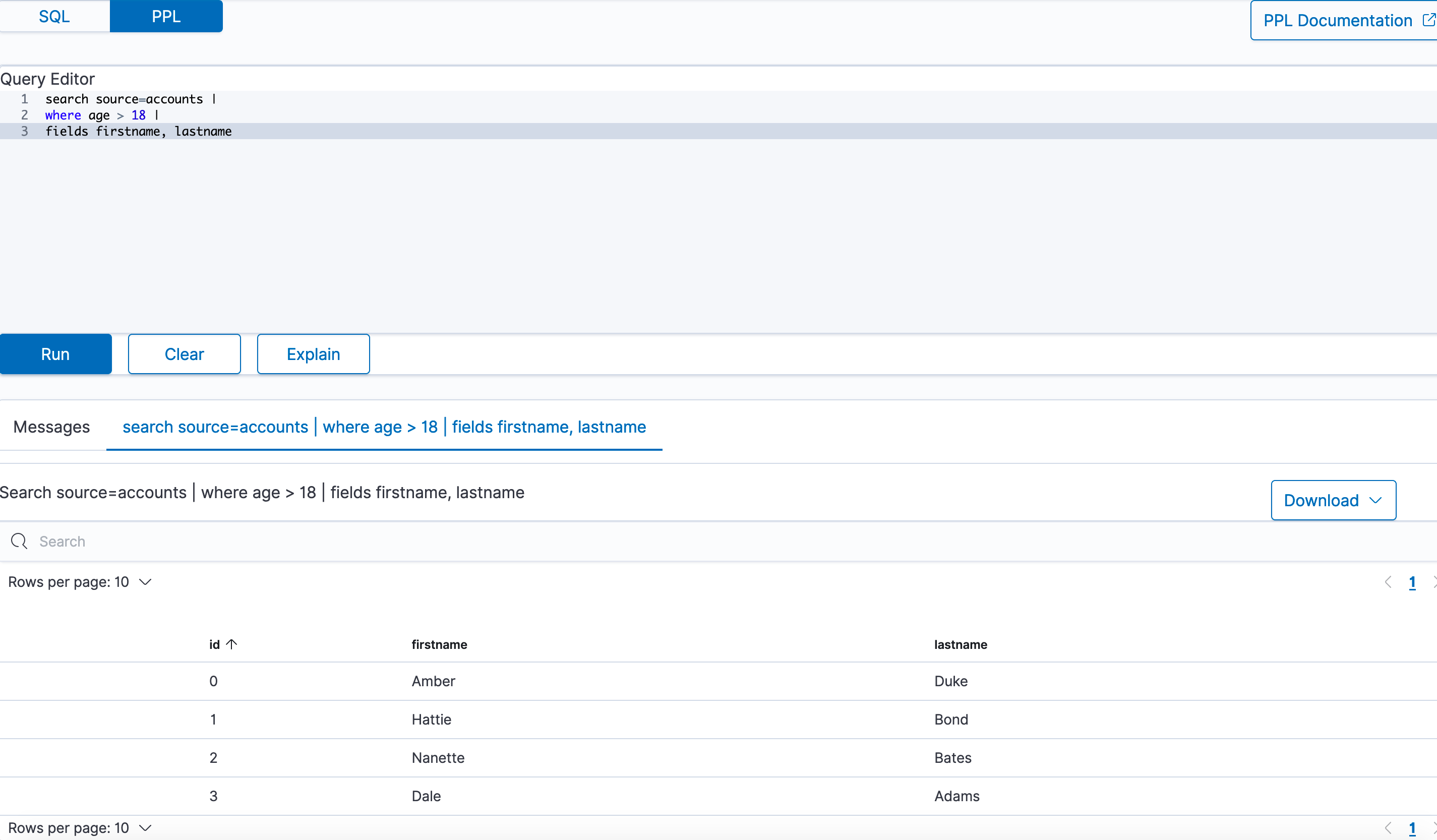Toggle the id column sort arrow
Screen dimensions: 1437x840
(x=231, y=643)
